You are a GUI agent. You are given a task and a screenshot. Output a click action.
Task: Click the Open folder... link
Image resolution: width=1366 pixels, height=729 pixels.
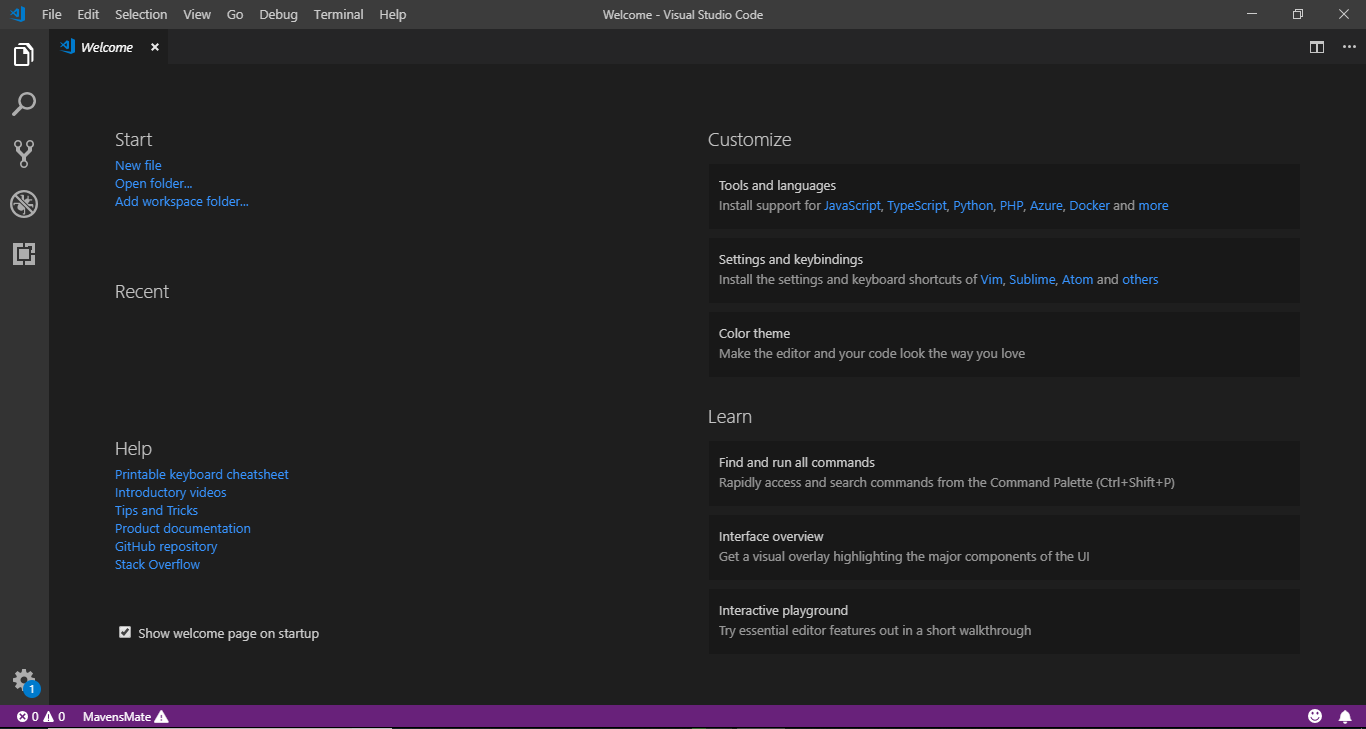154,183
